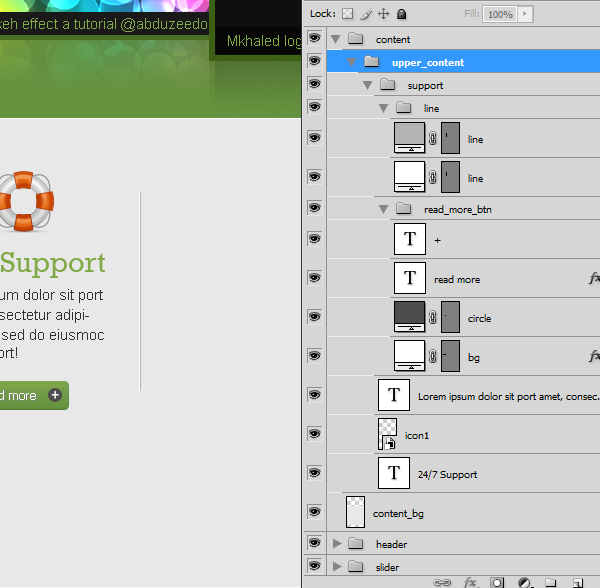This screenshot has width=600, height=588.
Task: Click content_bg layer thumbnail
Action: click(355, 512)
